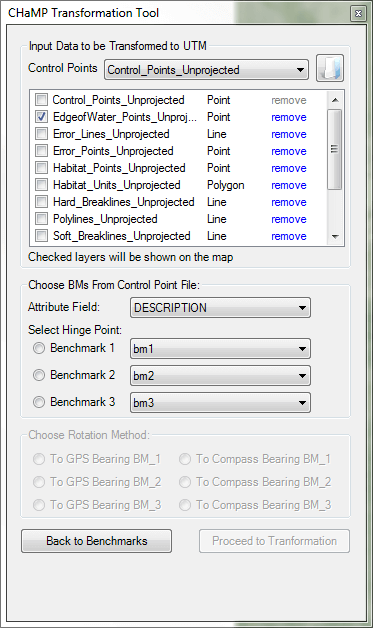Click remove for Soft_Breaklines_Unprojected
Viewport: 373px width, 628px height.
[x=288, y=236]
